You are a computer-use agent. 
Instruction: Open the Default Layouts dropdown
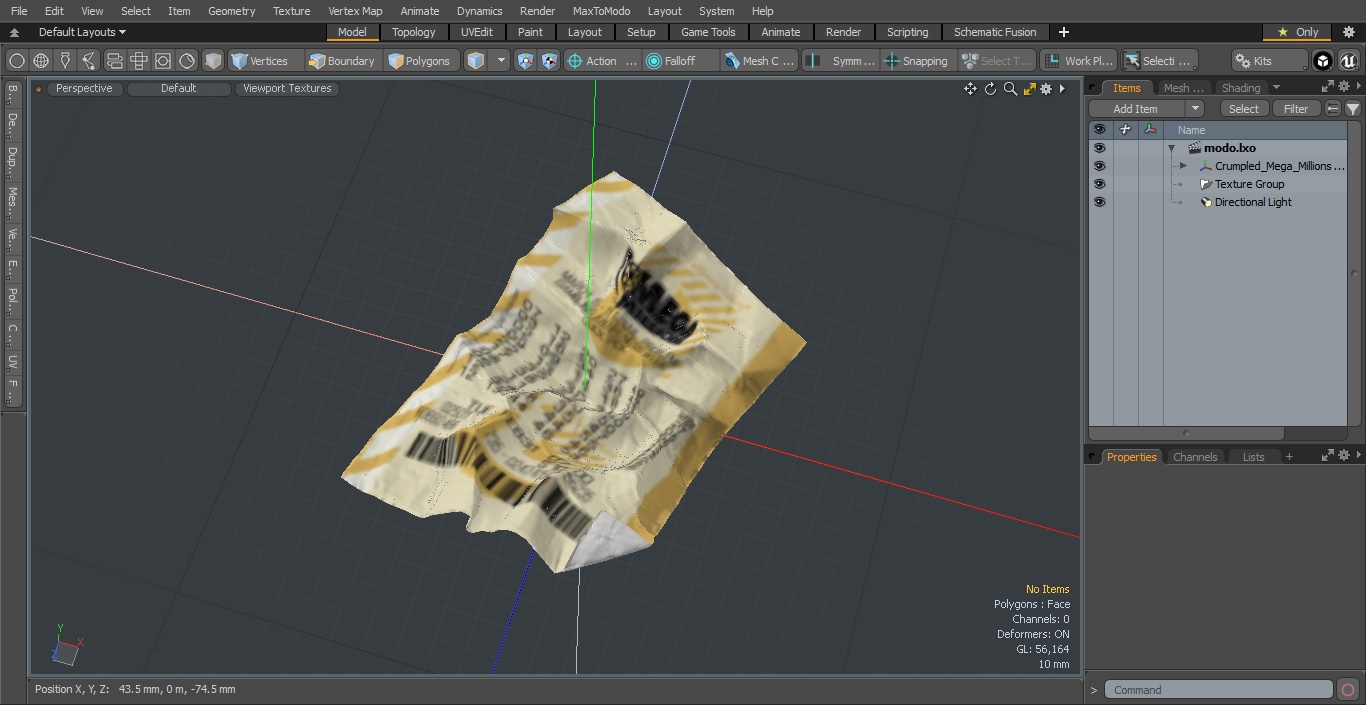point(82,32)
